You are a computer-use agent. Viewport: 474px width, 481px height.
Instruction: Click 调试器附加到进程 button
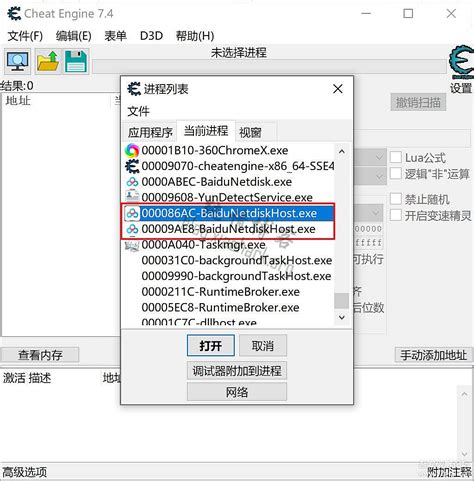(237, 371)
